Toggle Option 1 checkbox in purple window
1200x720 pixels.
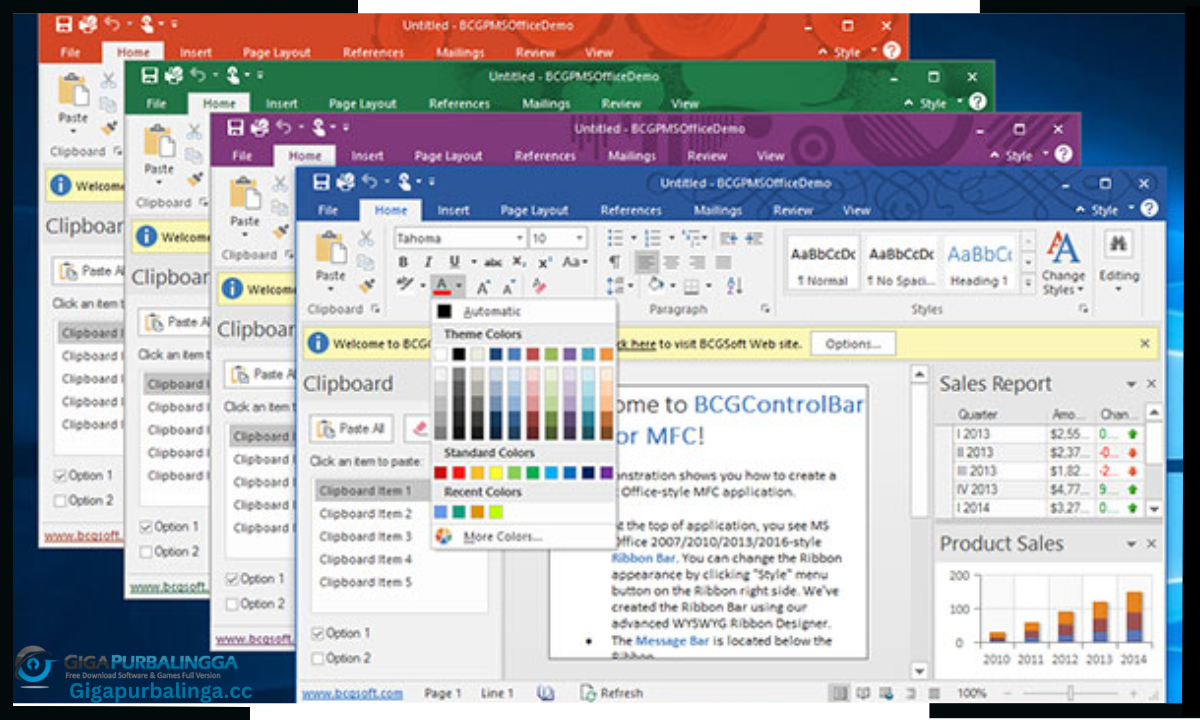pyautogui.click(x=232, y=579)
